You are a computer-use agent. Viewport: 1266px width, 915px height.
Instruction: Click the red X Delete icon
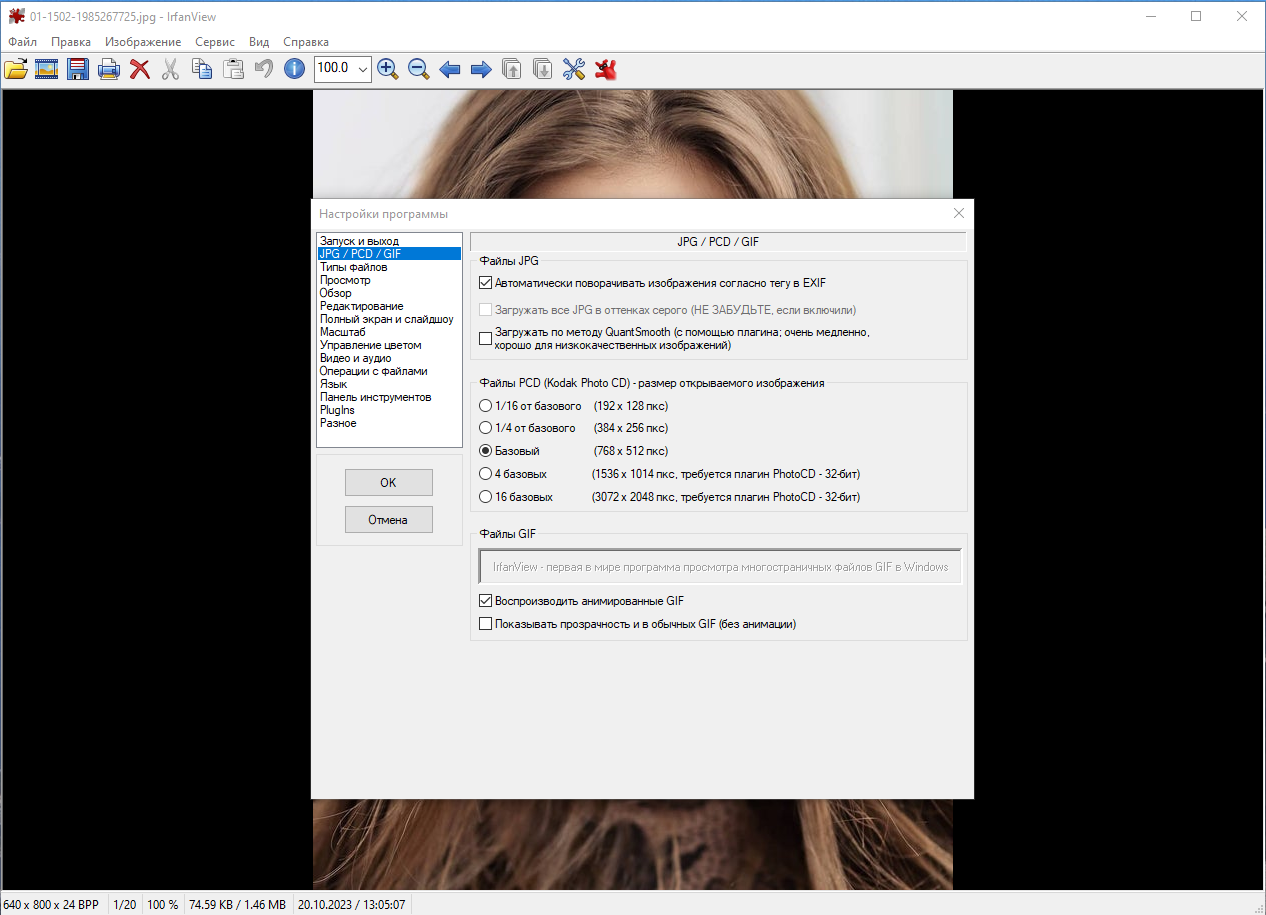(x=140, y=69)
